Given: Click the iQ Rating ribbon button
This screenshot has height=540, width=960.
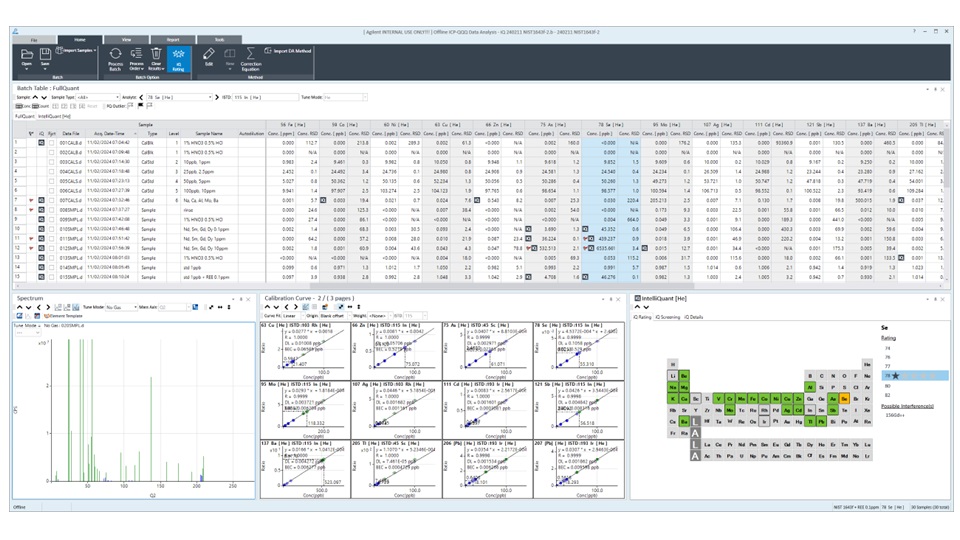Looking at the screenshot, I should point(178,58).
